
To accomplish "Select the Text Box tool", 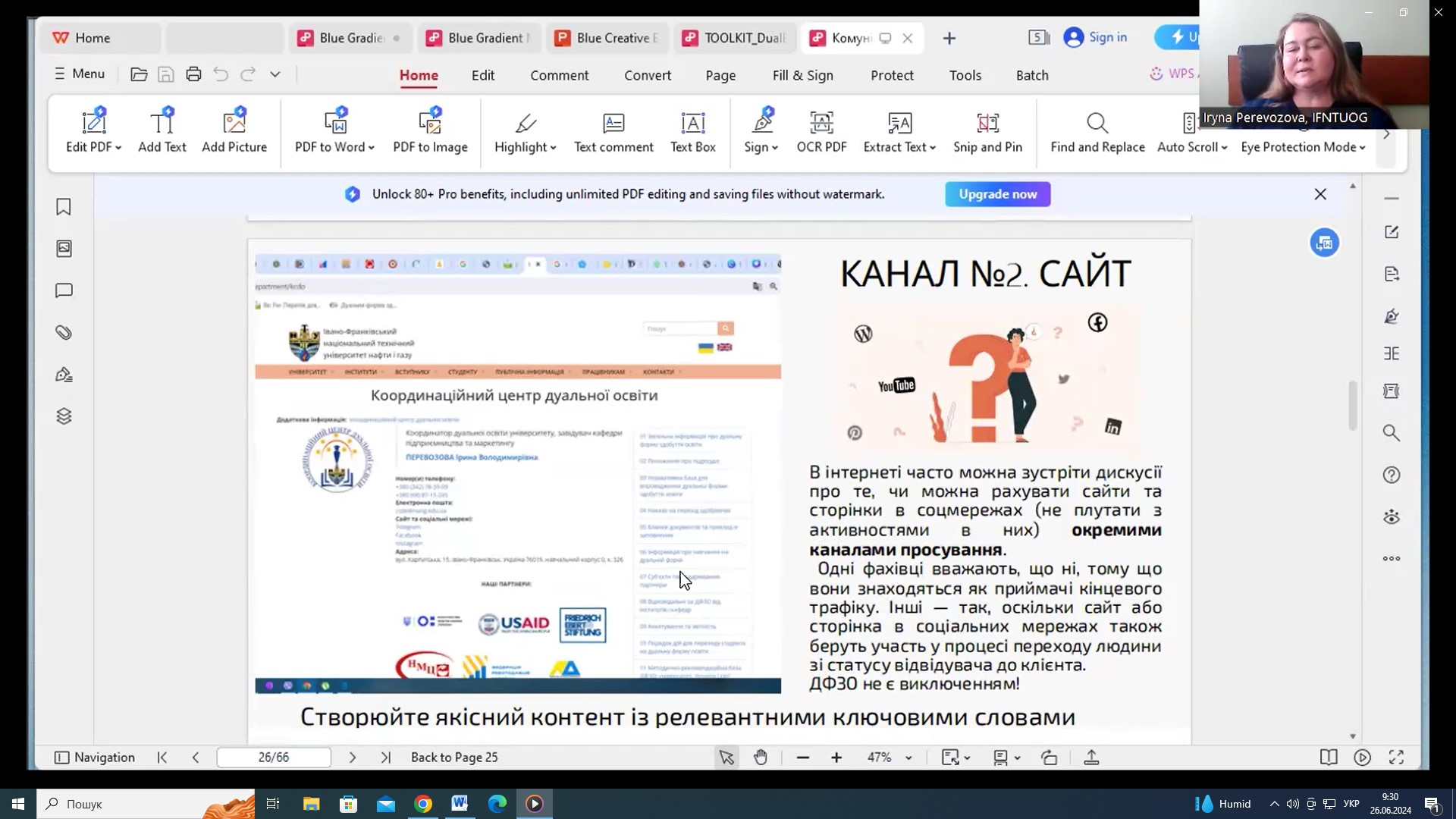I will point(692,130).
